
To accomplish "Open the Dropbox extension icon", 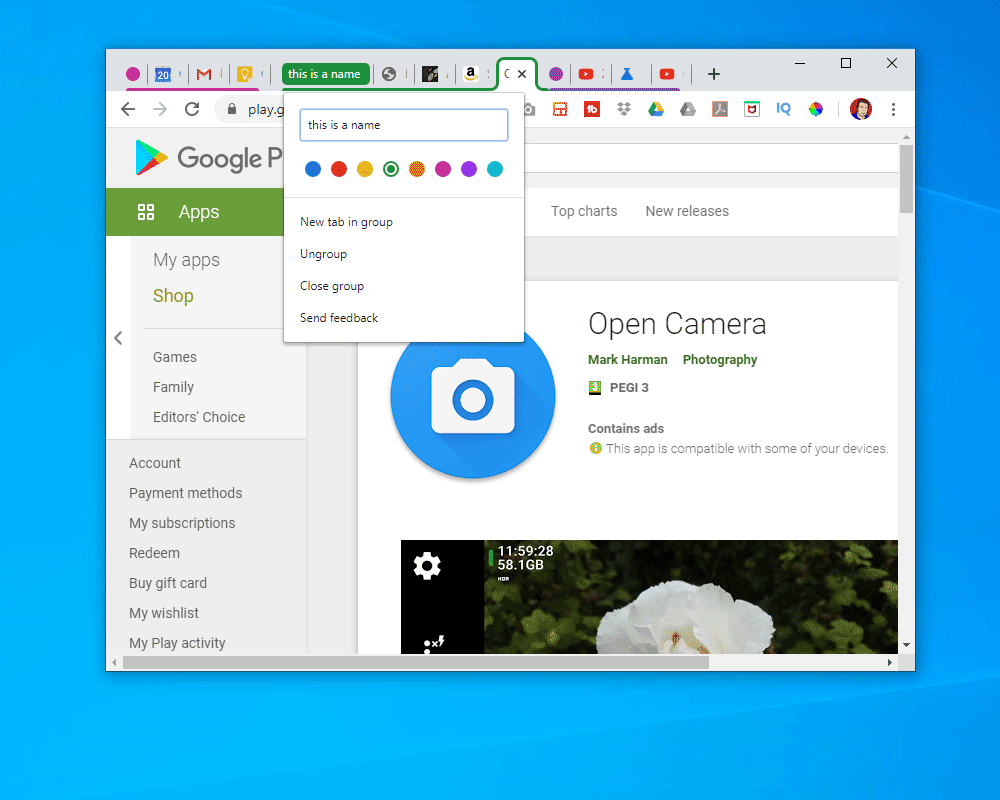I will point(625,110).
